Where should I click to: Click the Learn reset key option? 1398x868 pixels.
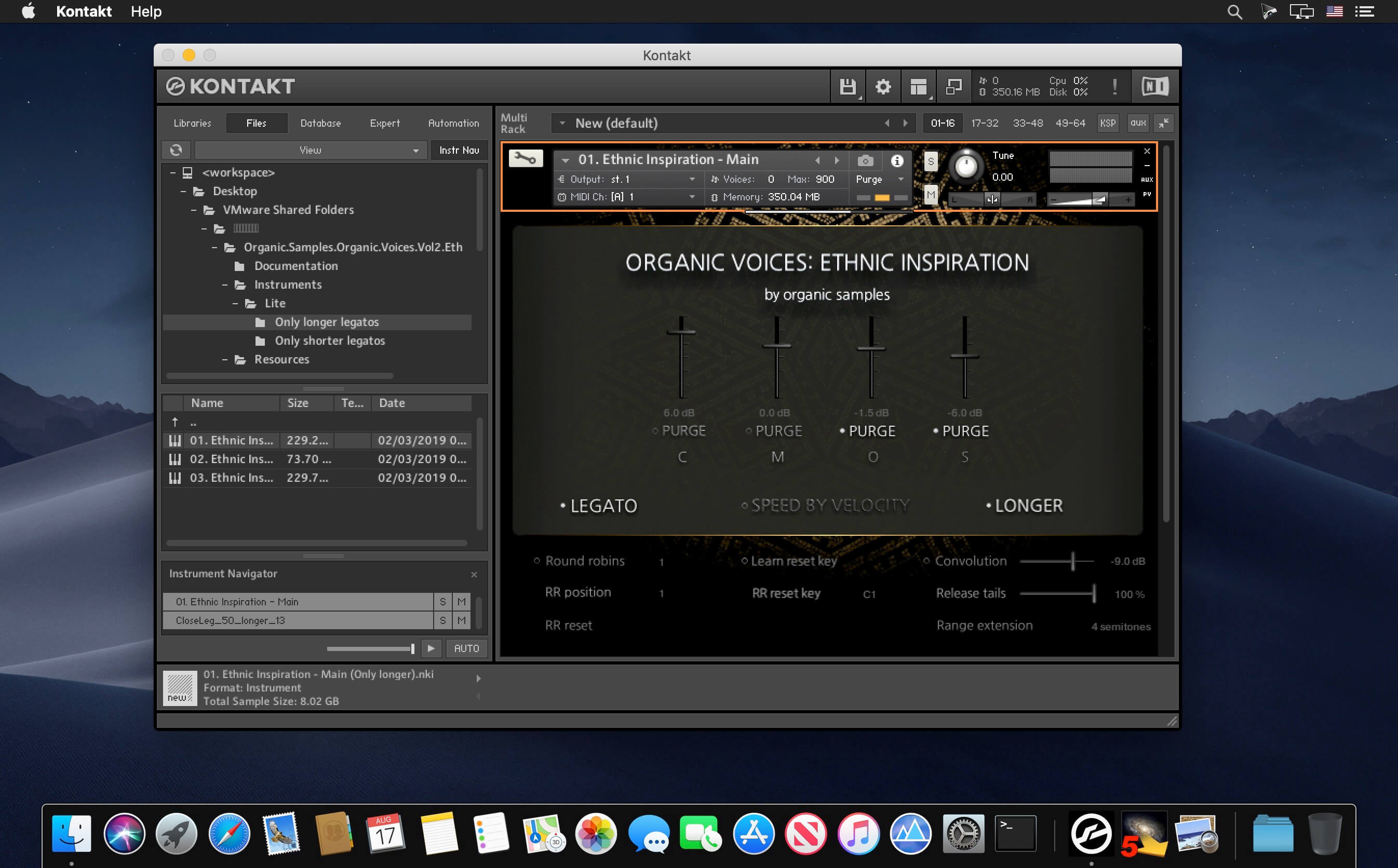tap(789, 561)
